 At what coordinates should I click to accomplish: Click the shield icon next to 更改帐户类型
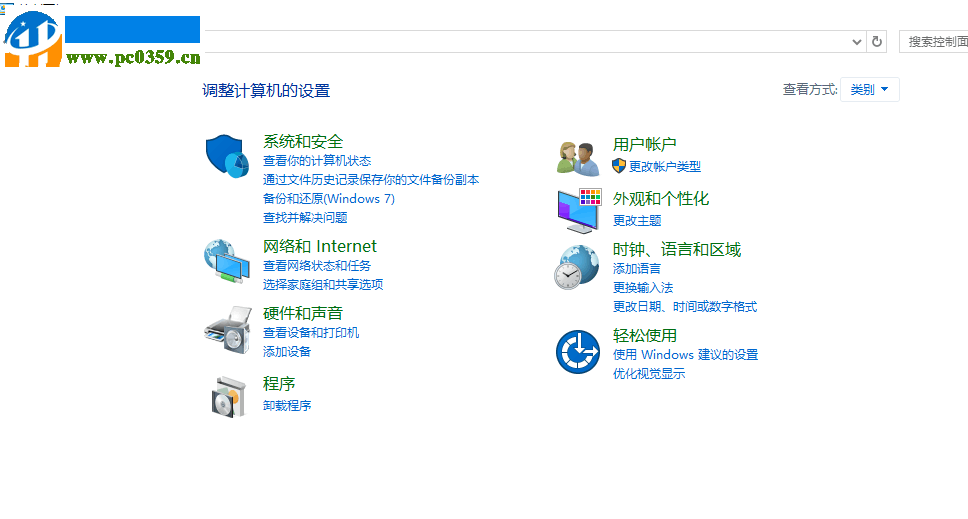[x=619, y=166]
